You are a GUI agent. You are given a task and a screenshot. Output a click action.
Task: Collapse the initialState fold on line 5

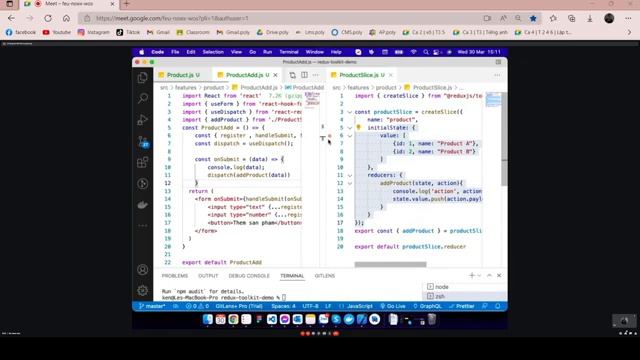coord(350,128)
